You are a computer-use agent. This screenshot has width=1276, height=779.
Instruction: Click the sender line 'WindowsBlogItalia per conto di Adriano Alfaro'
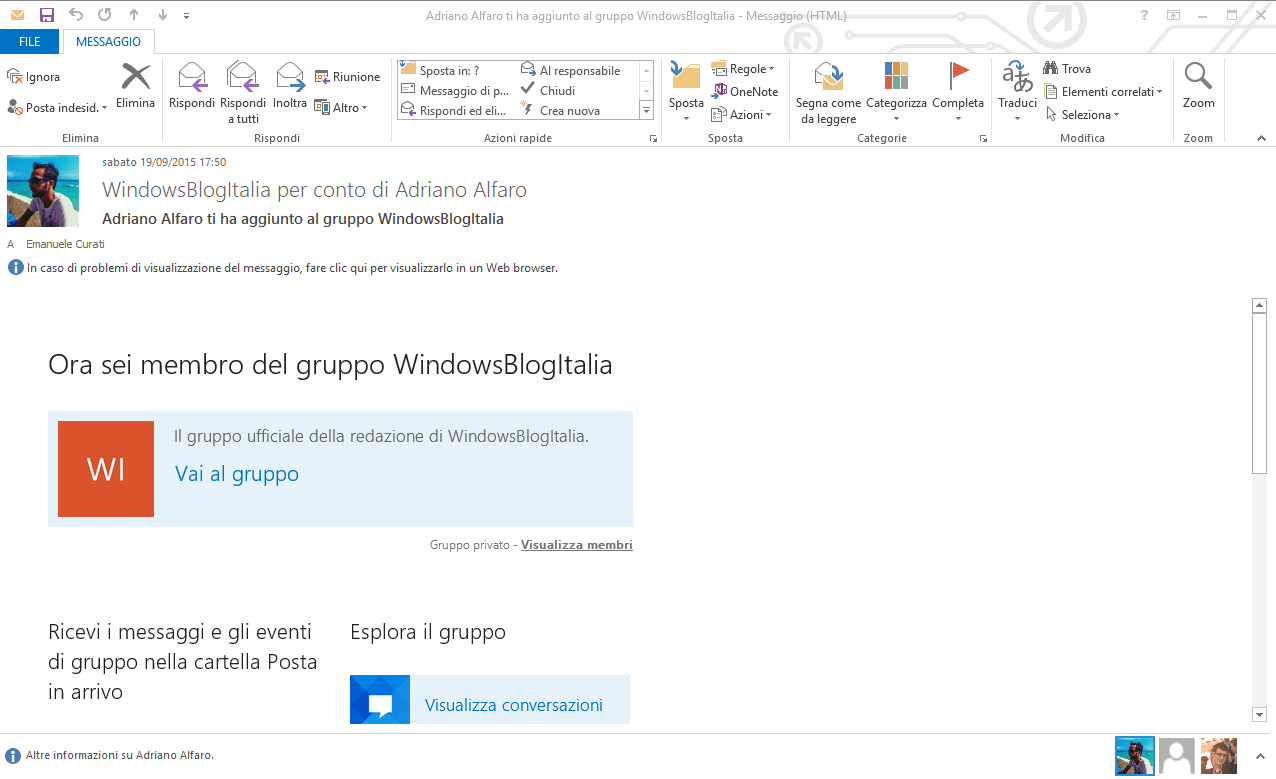[x=314, y=190]
